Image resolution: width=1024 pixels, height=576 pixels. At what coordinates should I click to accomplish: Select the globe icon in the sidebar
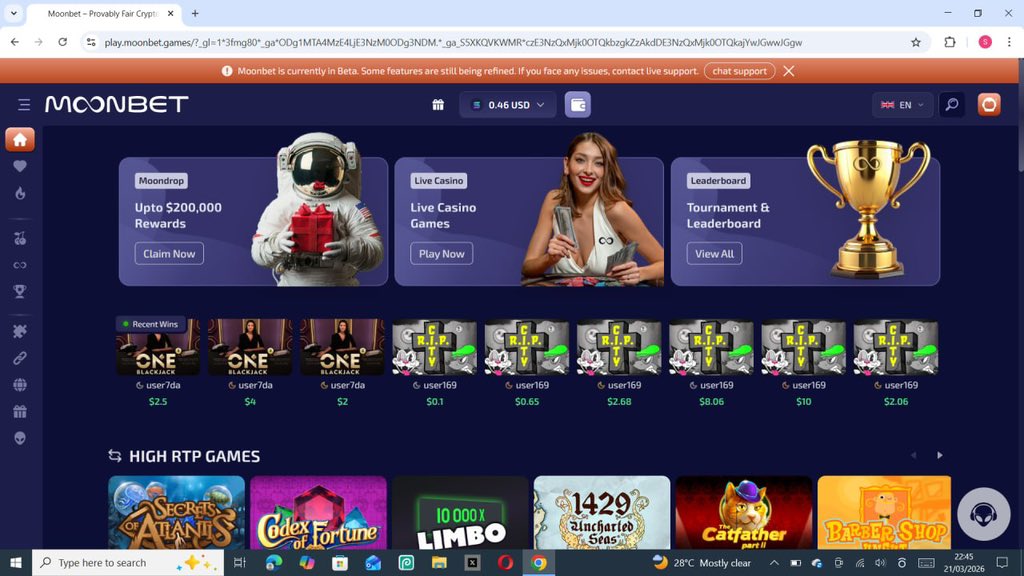pos(21,384)
